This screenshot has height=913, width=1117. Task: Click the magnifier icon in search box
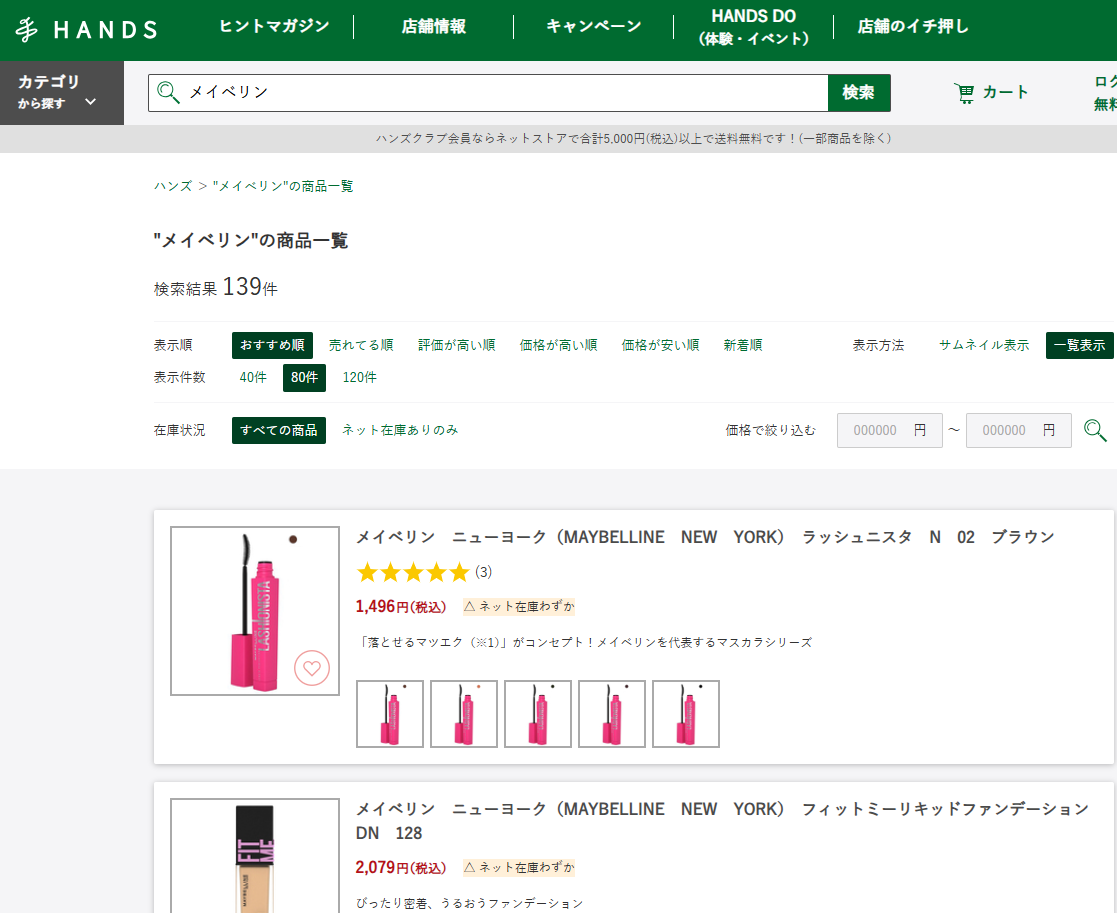[168, 93]
